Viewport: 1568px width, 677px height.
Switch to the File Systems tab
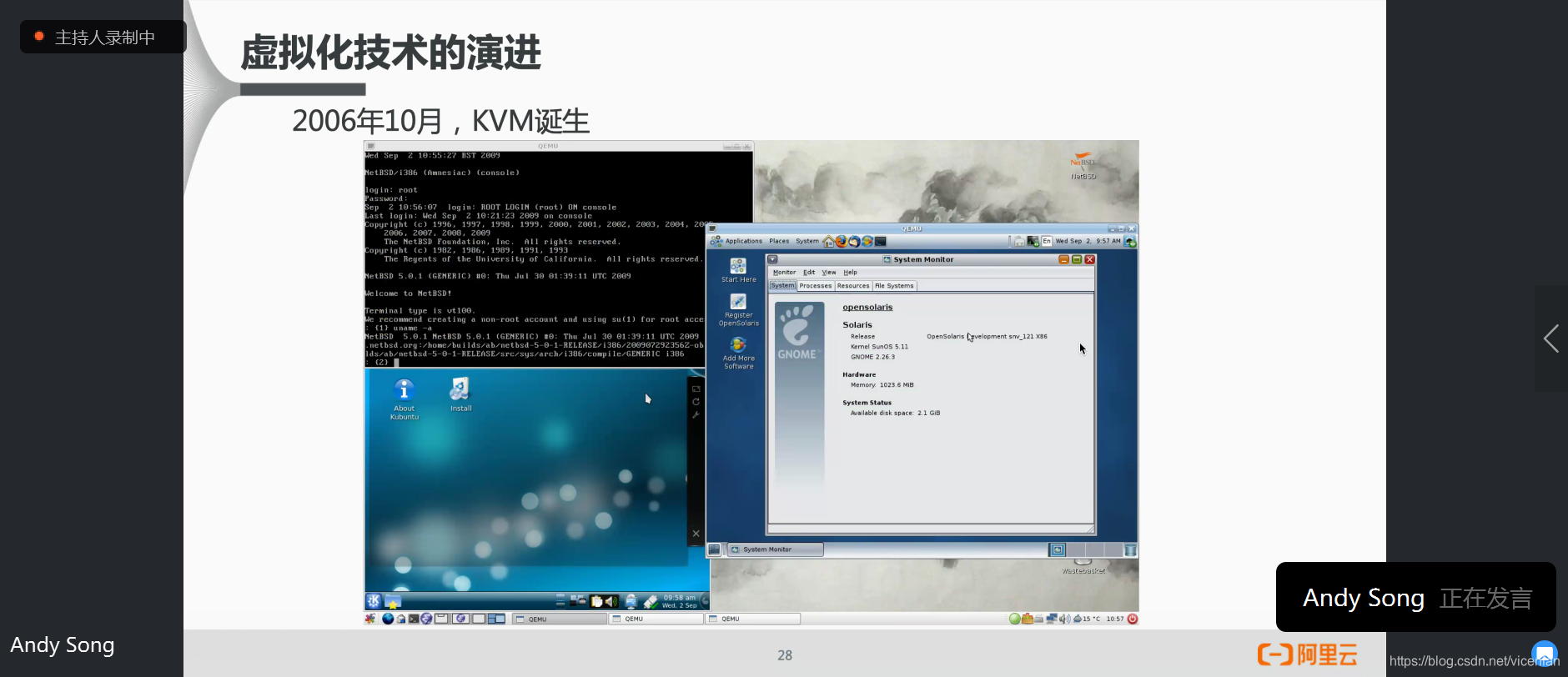(894, 285)
